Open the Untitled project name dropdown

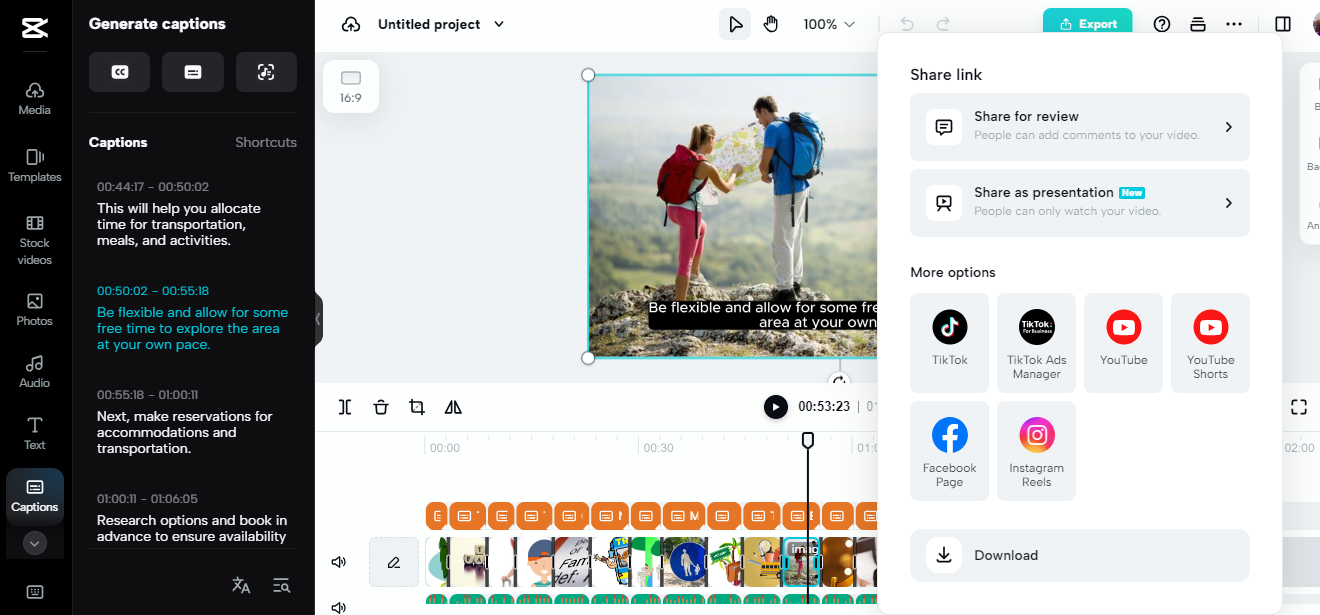coord(441,24)
